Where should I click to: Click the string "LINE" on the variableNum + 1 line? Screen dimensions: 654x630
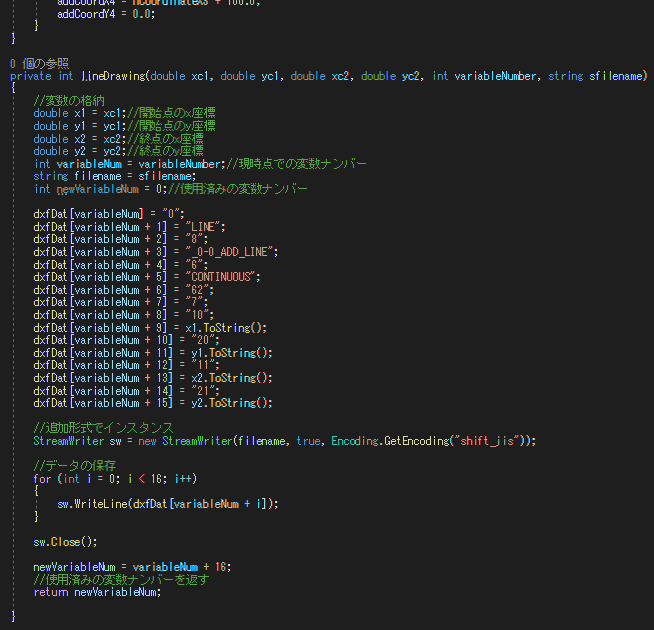click(x=203, y=227)
